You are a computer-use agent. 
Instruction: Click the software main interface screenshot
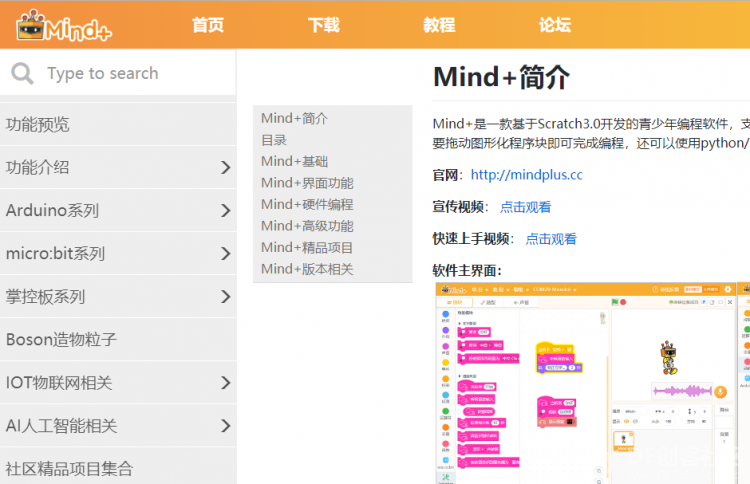pos(585,383)
